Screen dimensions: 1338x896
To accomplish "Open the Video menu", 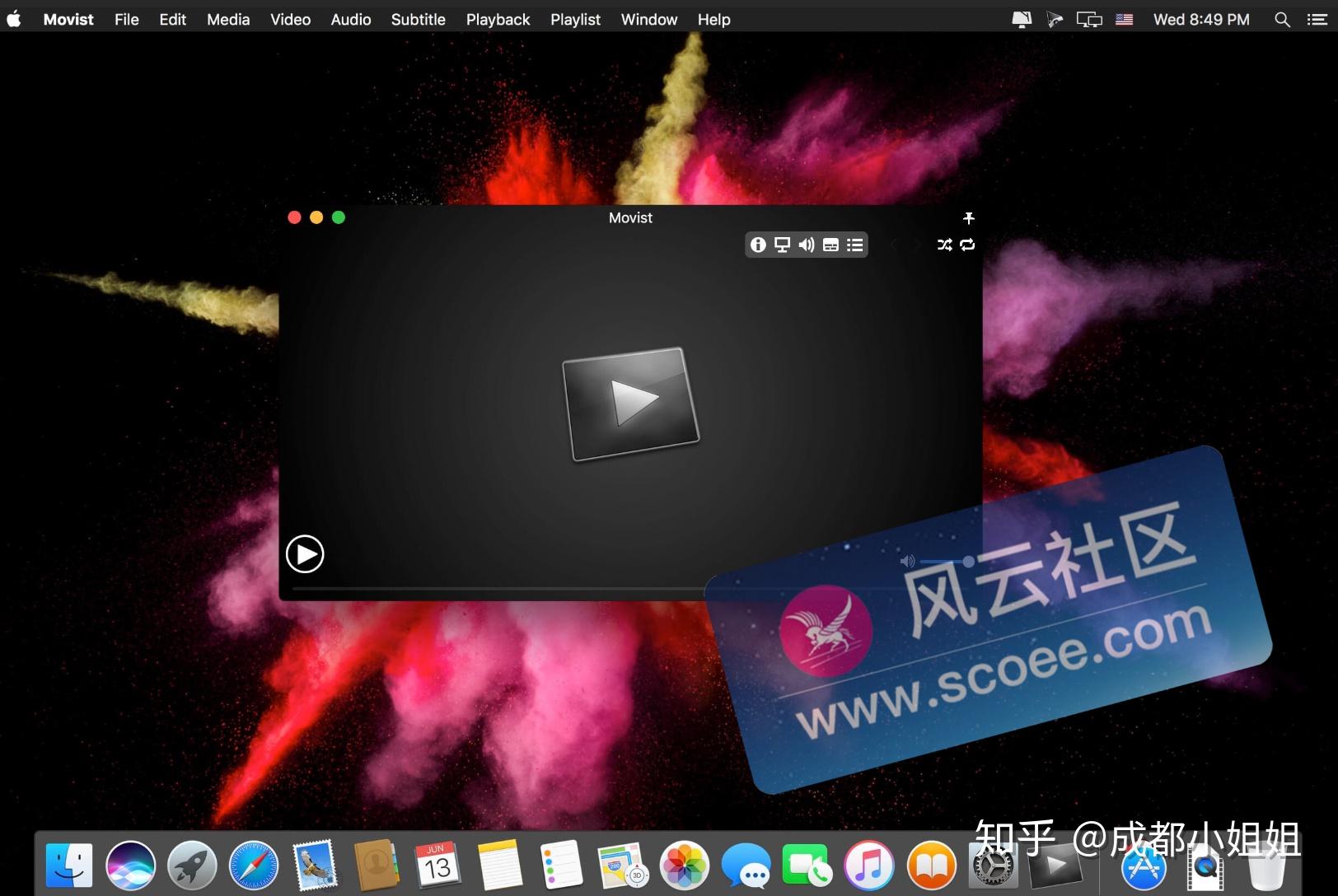I will [291, 19].
